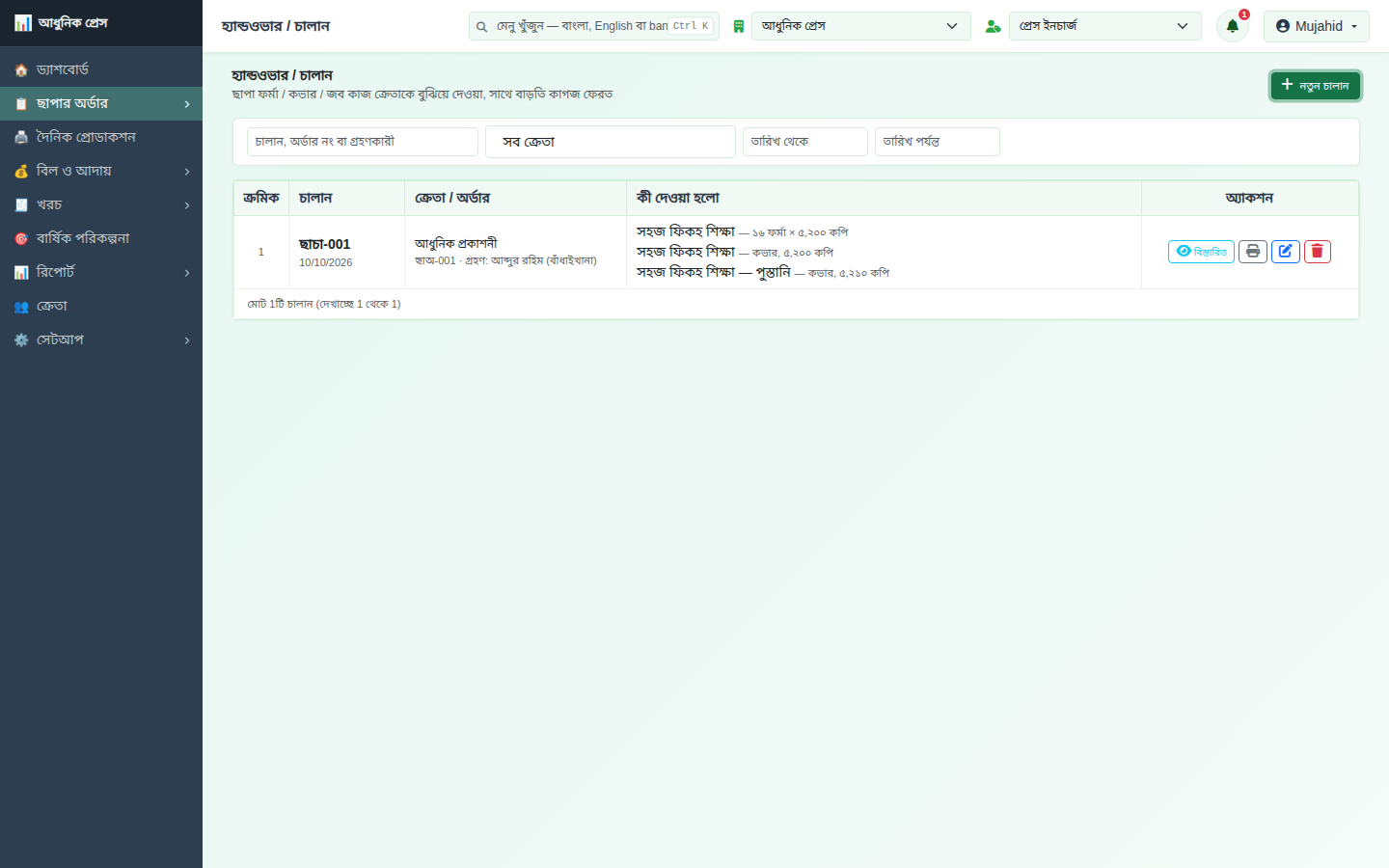Screen dimensions: 1389x868
Task: Click the বার্ষিক পরিকল্পনা target icon
Action: pyautogui.click(x=21, y=238)
